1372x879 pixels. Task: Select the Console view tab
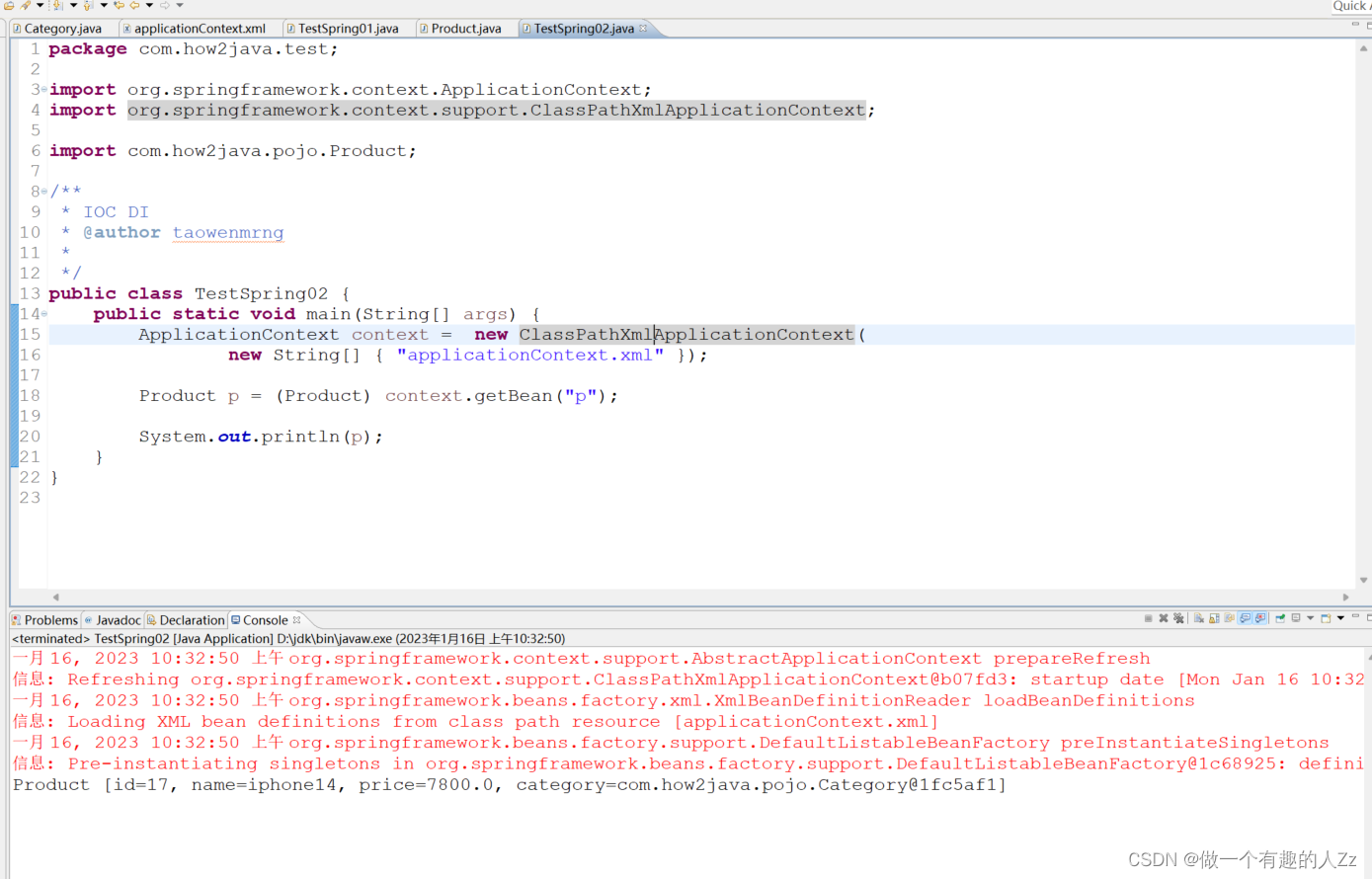click(265, 620)
